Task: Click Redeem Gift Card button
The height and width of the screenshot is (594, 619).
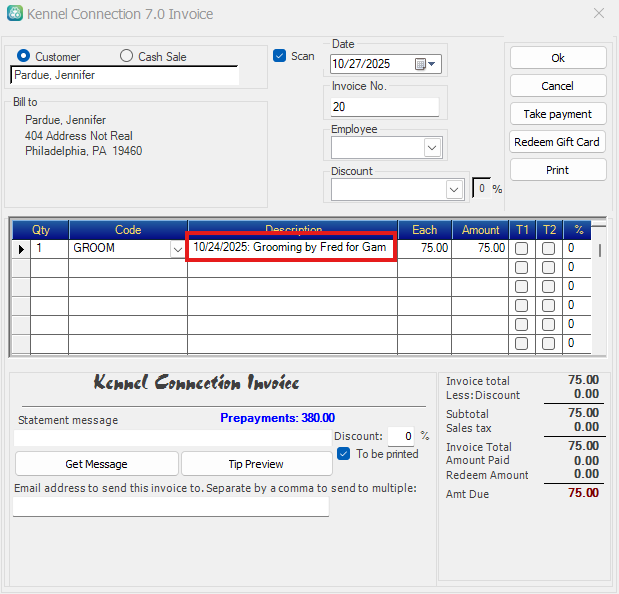Action: [x=558, y=142]
